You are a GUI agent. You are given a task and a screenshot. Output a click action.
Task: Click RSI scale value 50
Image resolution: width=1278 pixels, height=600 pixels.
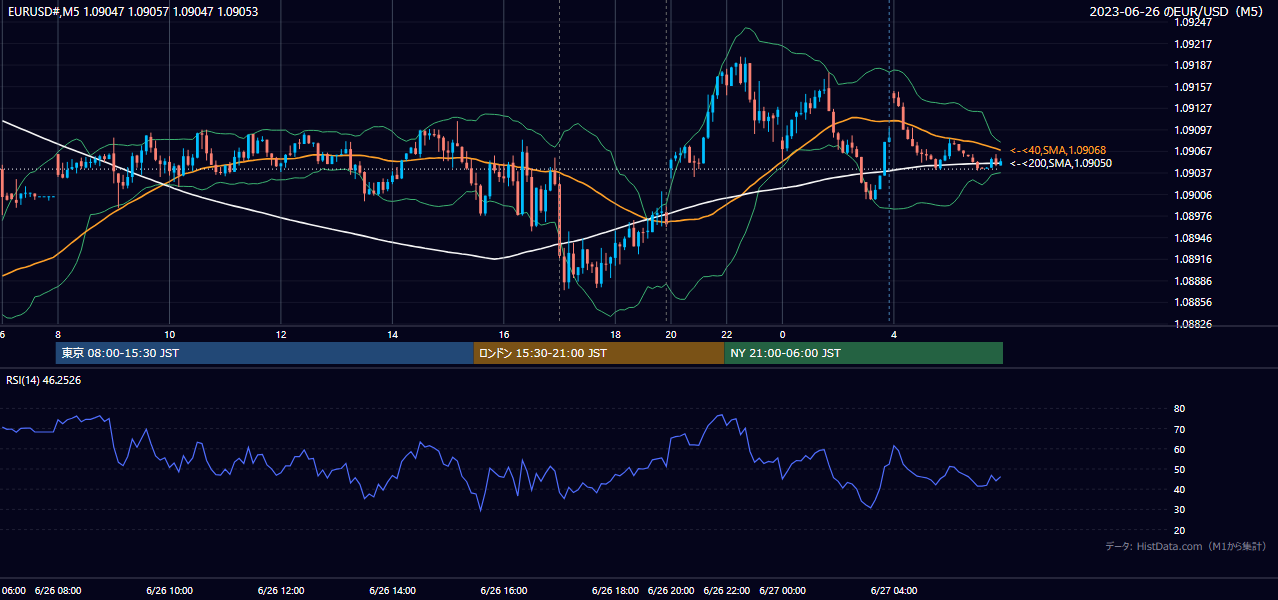(1179, 469)
